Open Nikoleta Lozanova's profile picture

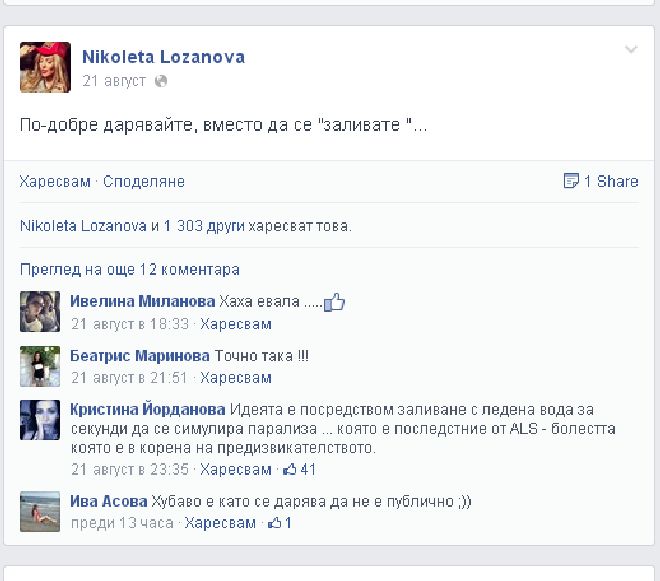pos(45,67)
